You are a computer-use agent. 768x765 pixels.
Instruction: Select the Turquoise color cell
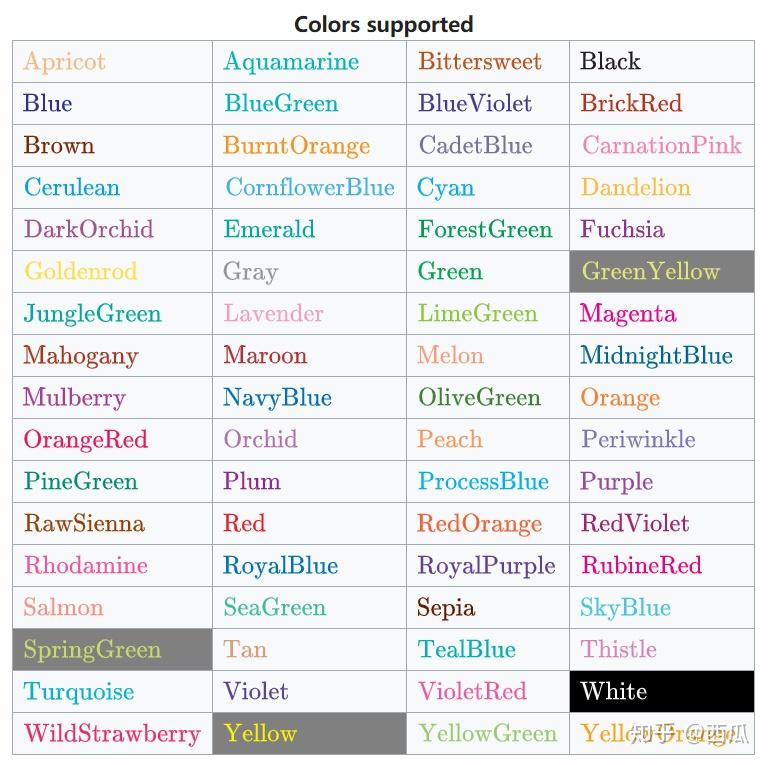coord(112,691)
